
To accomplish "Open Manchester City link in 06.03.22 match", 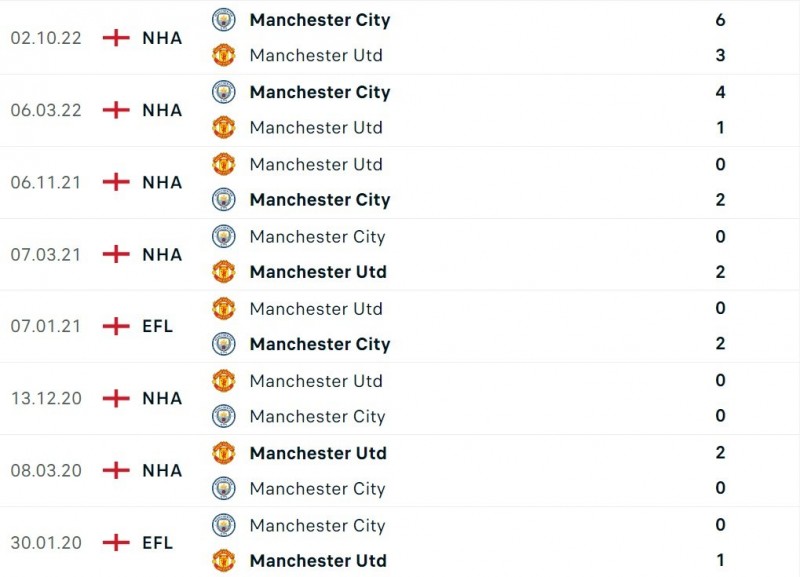I will coord(319,92).
